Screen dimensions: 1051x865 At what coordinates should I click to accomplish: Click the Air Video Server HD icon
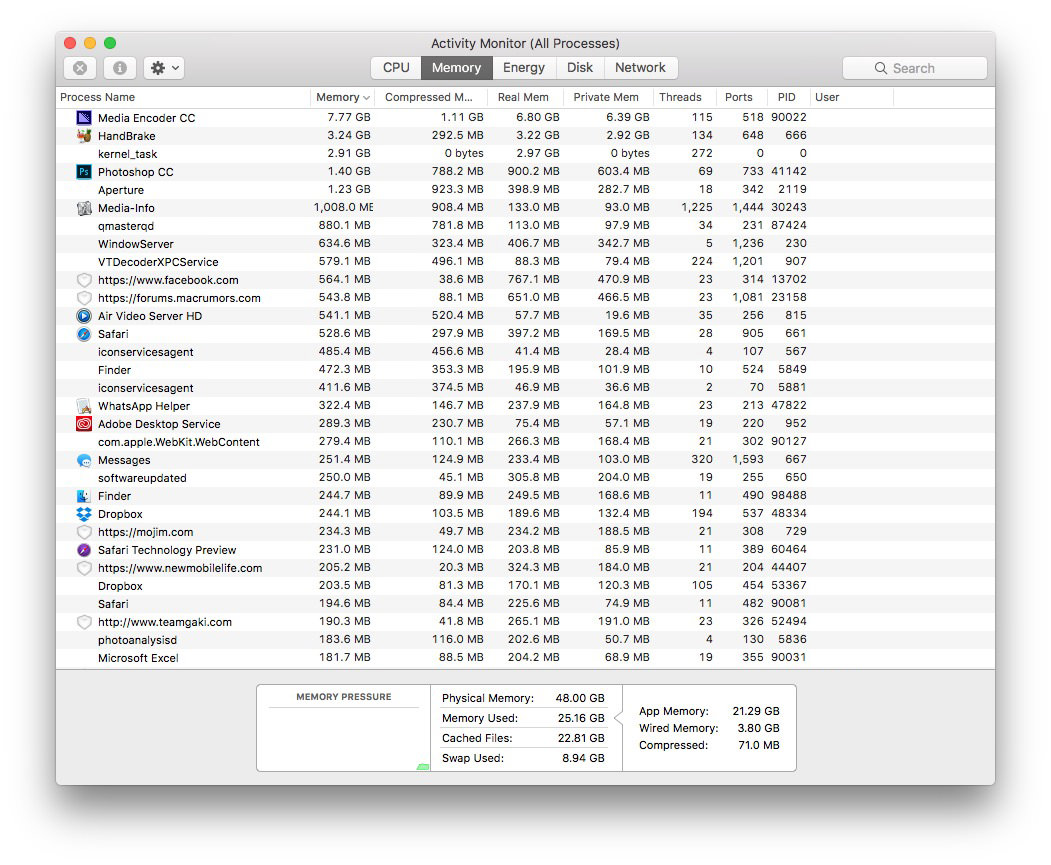[84, 316]
